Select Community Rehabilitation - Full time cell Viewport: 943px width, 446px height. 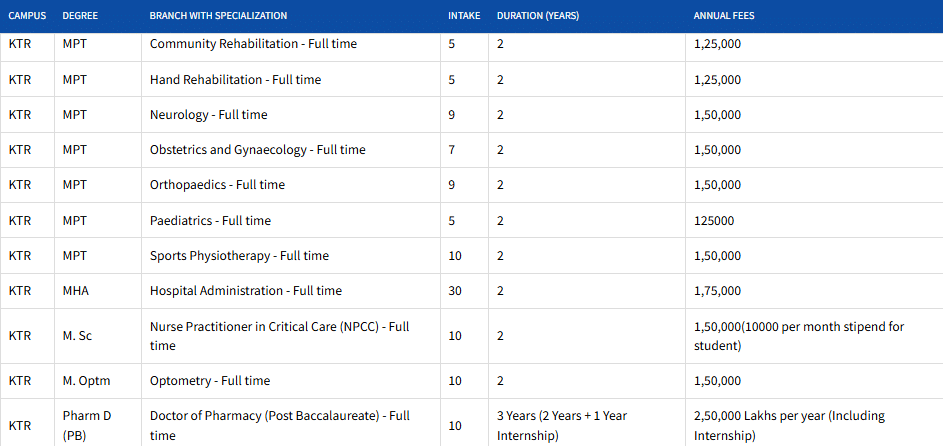(253, 44)
